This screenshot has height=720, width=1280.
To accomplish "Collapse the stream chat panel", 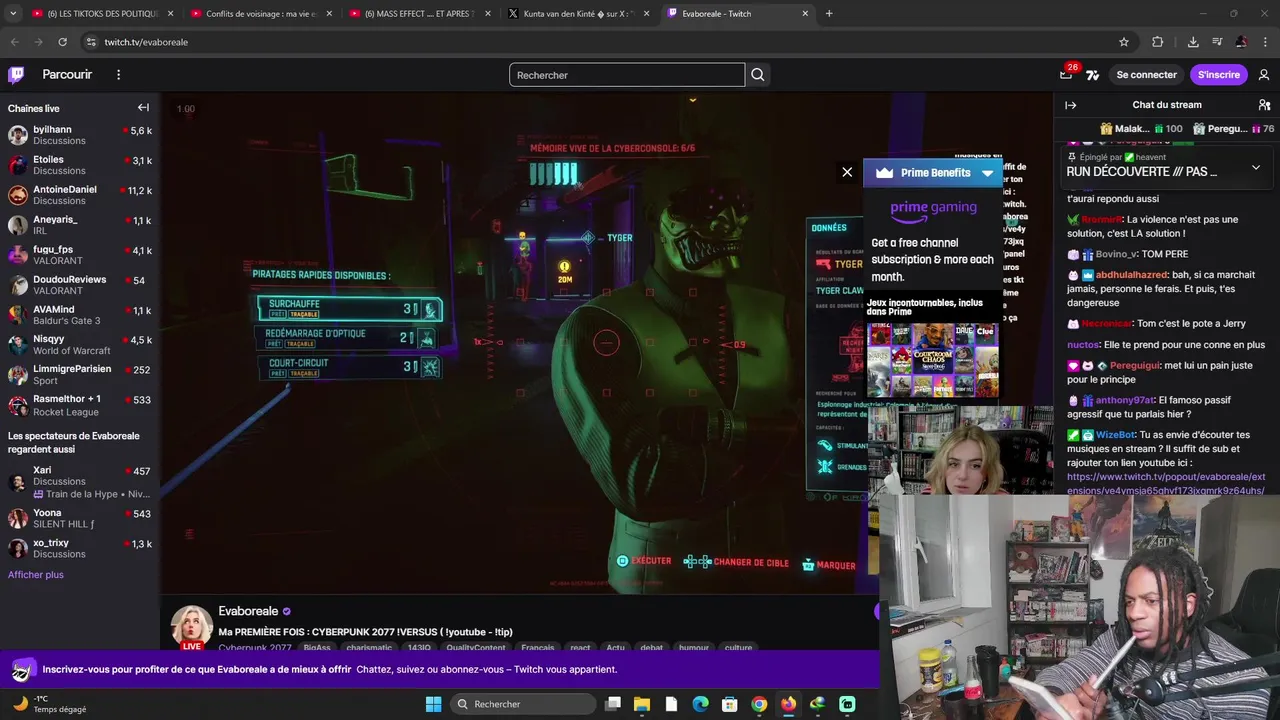I will [1070, 105].
